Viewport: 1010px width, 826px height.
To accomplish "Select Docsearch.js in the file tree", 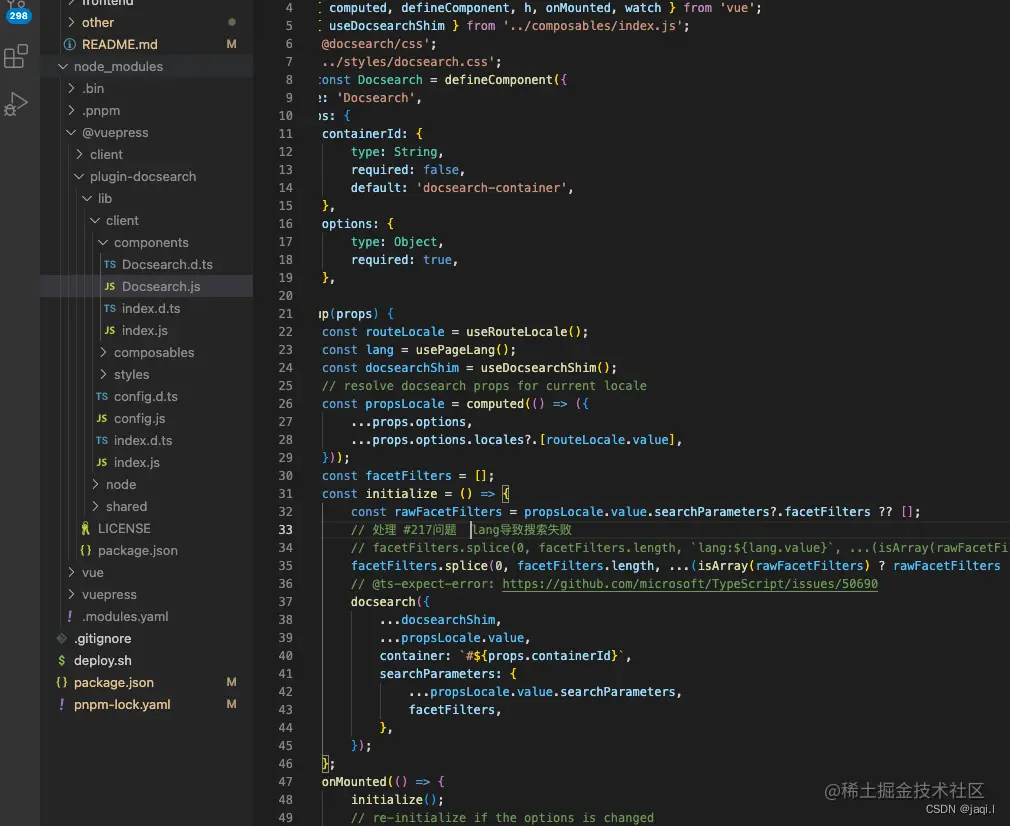I will tap(160, 287).
